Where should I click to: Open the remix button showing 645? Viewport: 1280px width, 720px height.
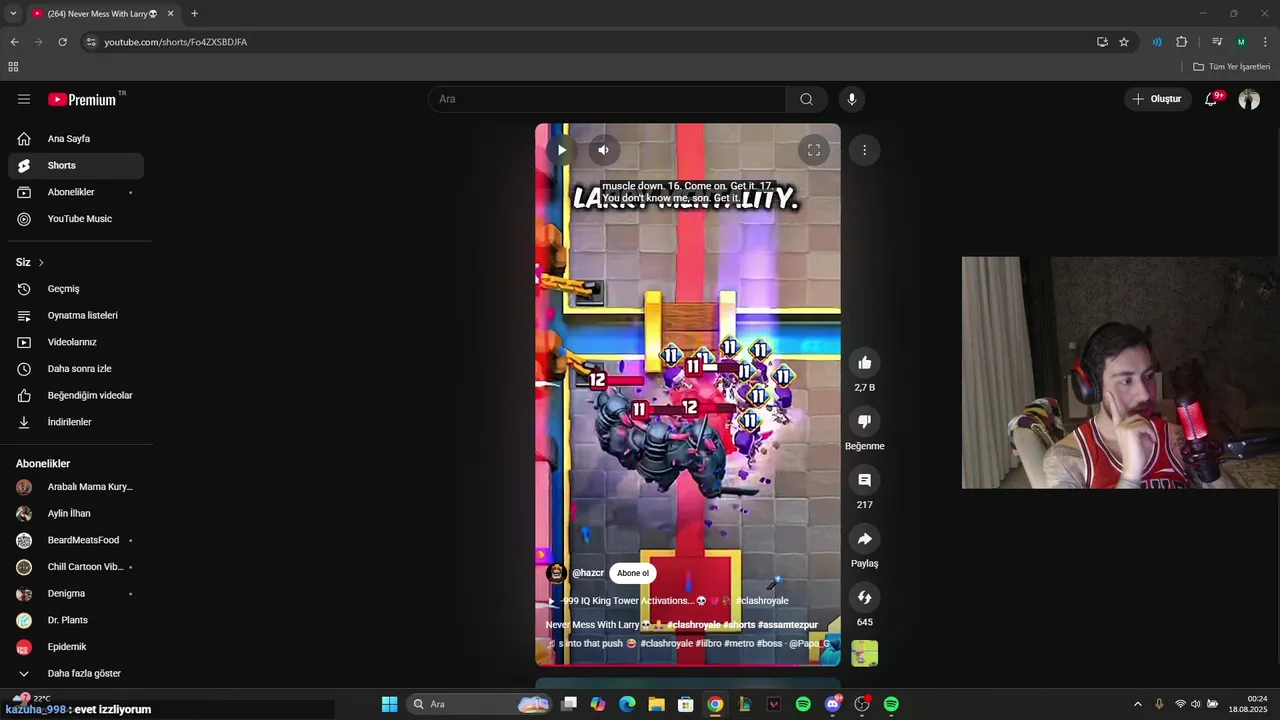(x=865, y=597)
